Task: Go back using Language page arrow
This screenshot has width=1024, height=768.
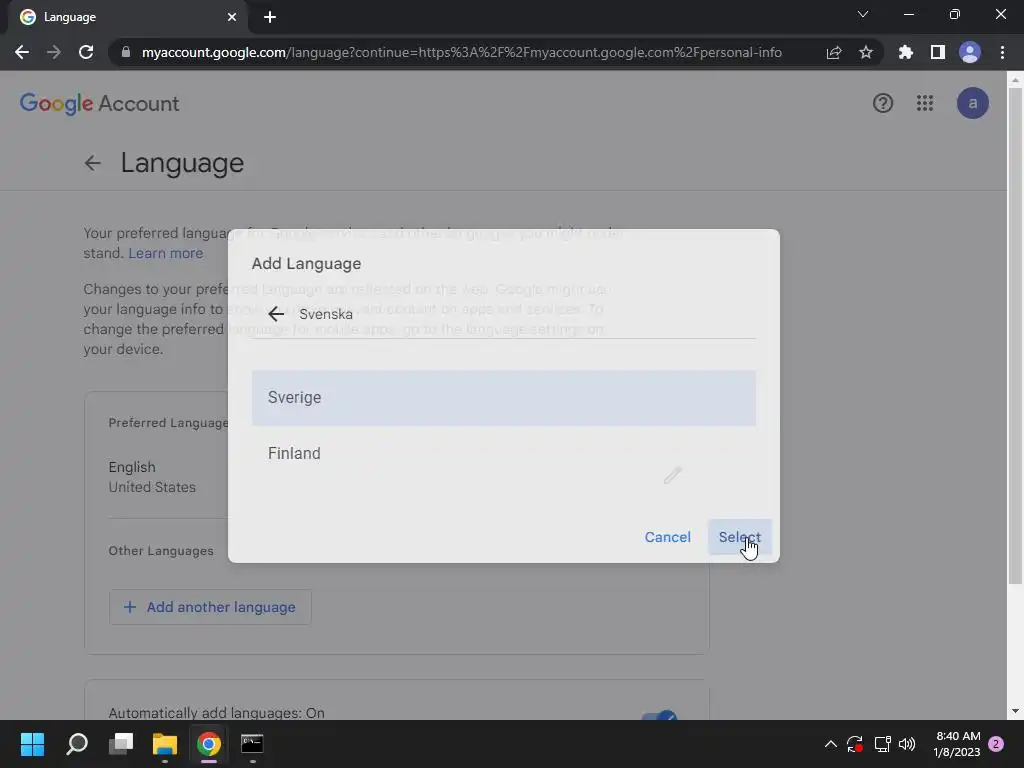Action: pyautogui.click(x=93, y=163)
